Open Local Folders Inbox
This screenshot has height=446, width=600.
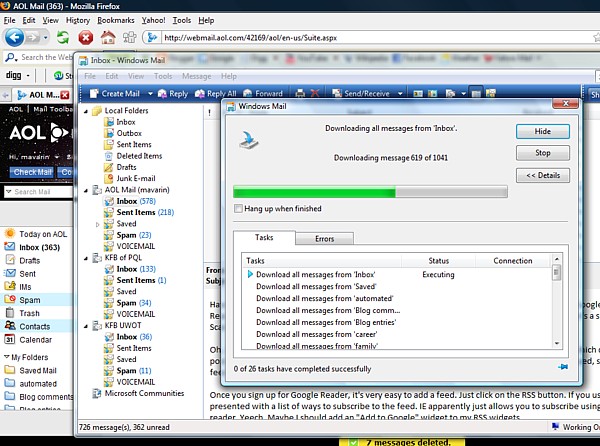coord(120,122)
